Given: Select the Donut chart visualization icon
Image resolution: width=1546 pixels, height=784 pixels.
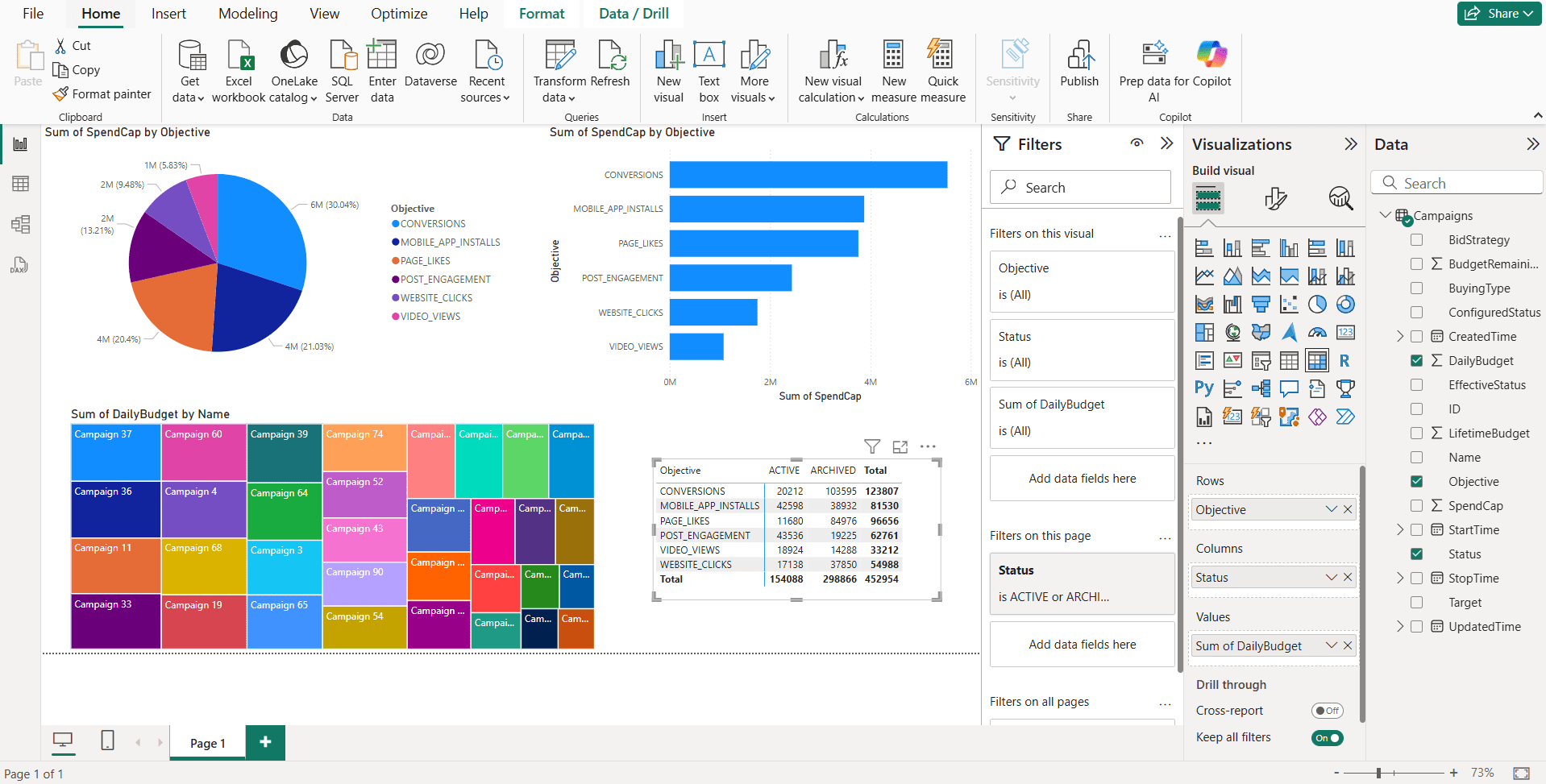Looking at the screenshot, I should click(x=1344, y=305).
